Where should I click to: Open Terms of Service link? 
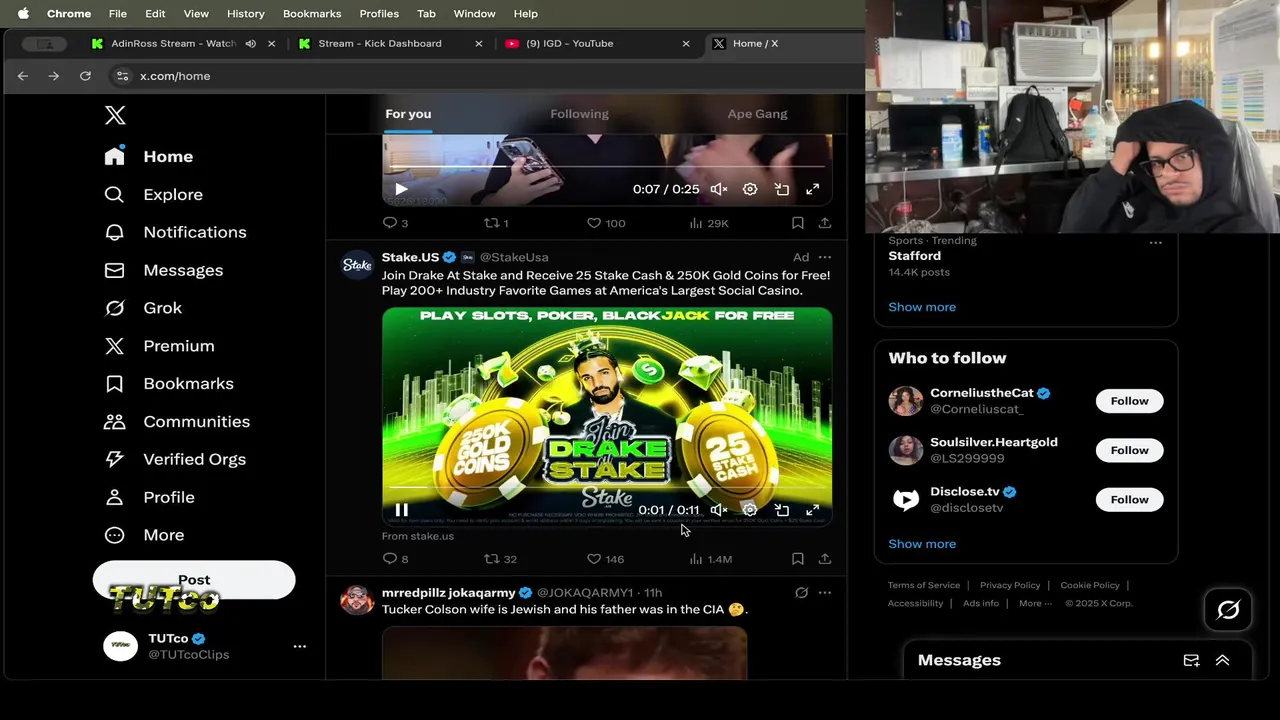point(924,585)
